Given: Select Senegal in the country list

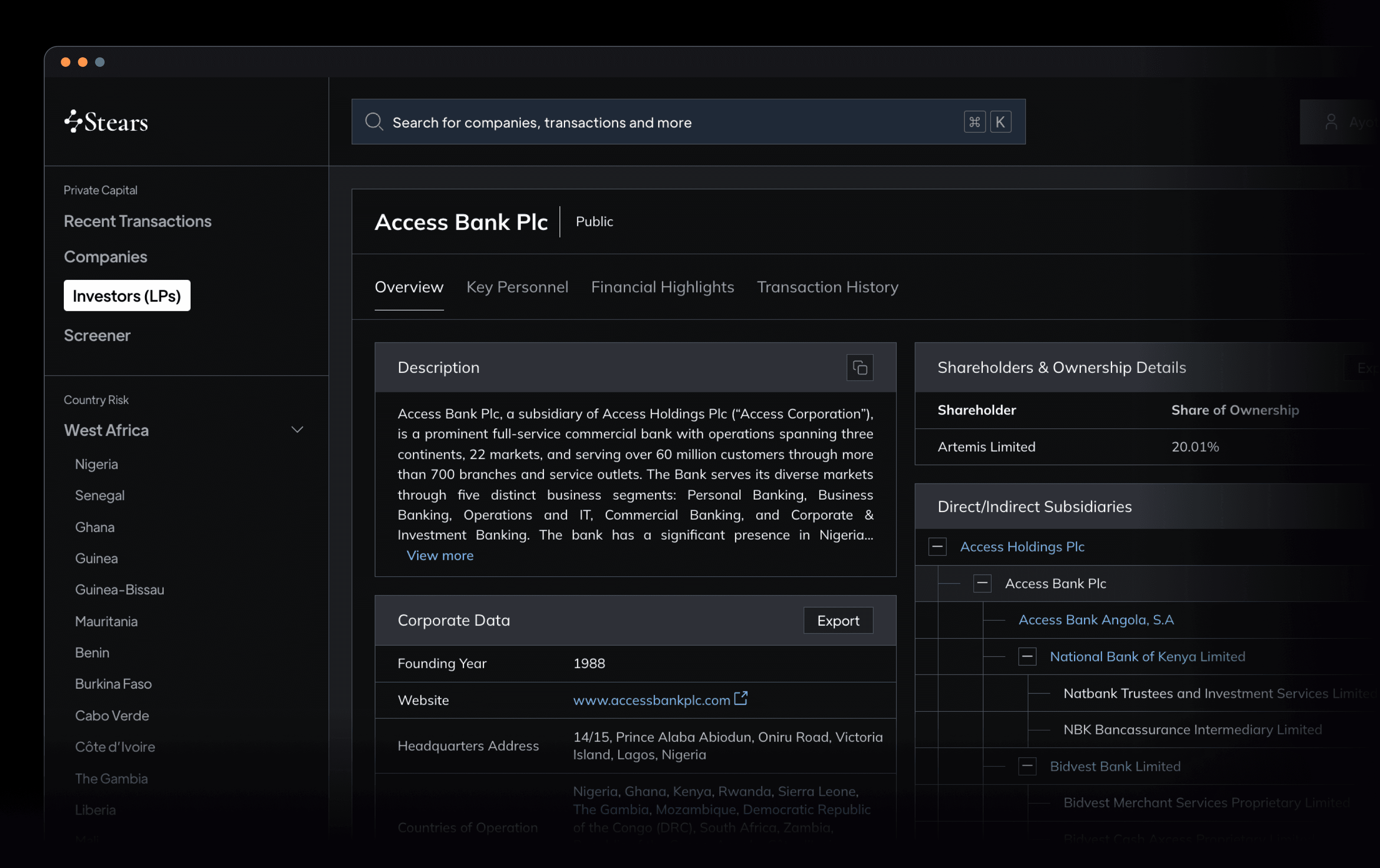Looking at the screenshot, I should pos(100,495).
